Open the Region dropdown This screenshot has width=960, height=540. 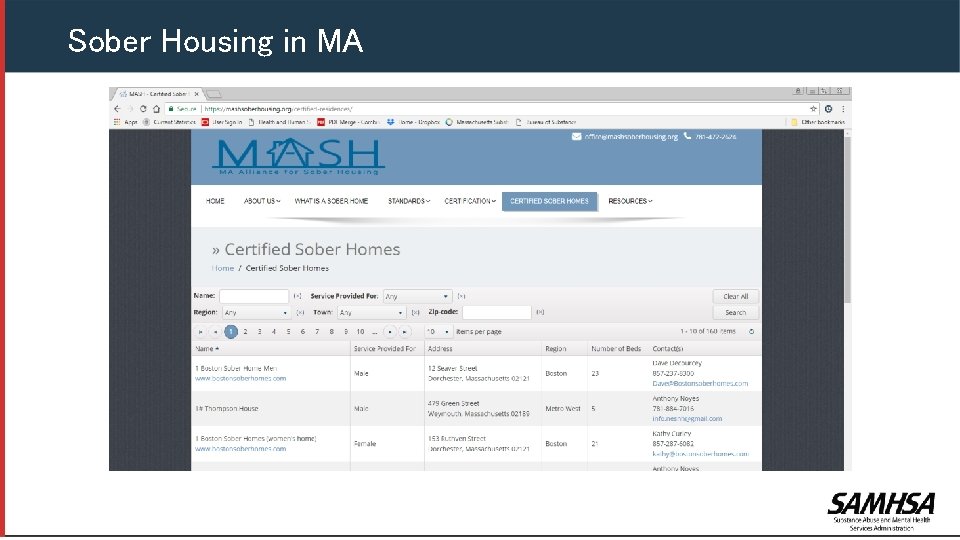[x=256, y=313]
